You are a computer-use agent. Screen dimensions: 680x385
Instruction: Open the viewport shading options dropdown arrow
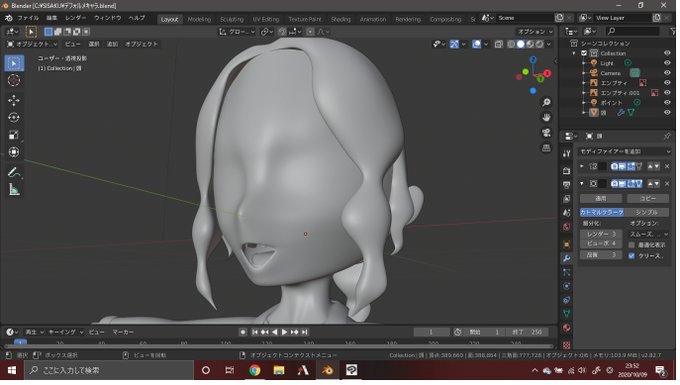(x=549, y=44)
